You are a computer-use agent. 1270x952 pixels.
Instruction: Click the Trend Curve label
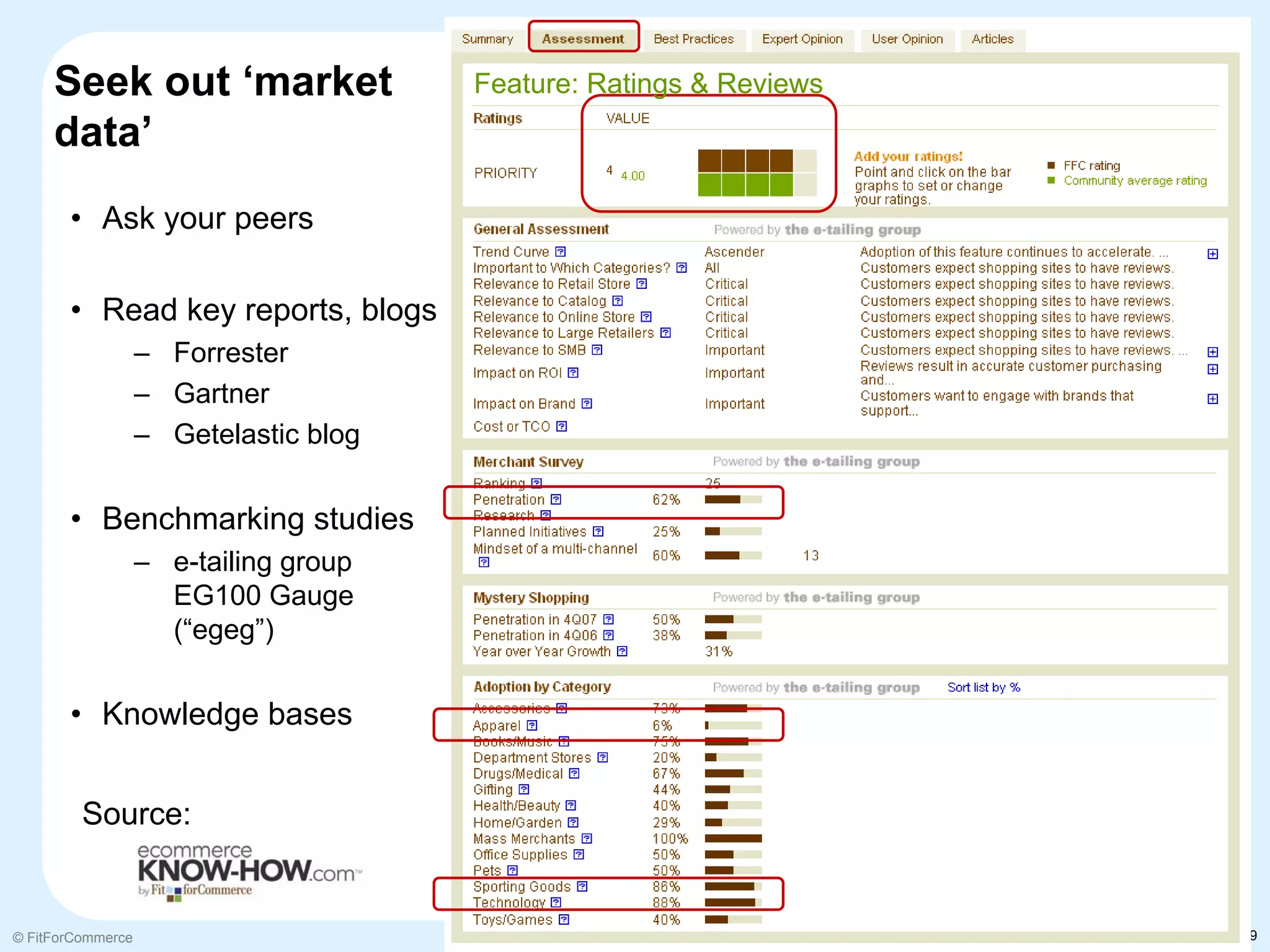[511, 252]
